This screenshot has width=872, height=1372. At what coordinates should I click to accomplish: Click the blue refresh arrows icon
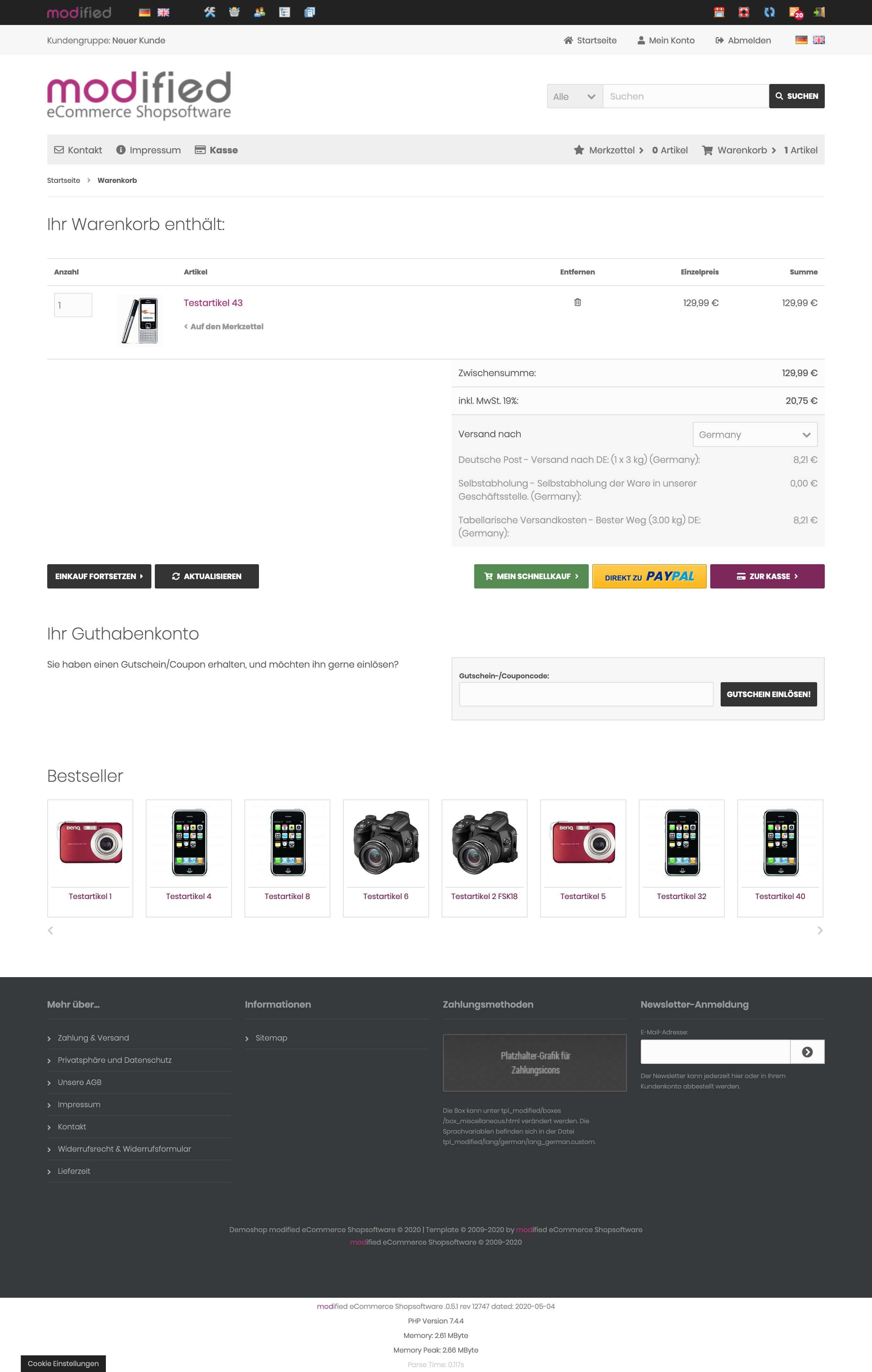tap(769, 12)
